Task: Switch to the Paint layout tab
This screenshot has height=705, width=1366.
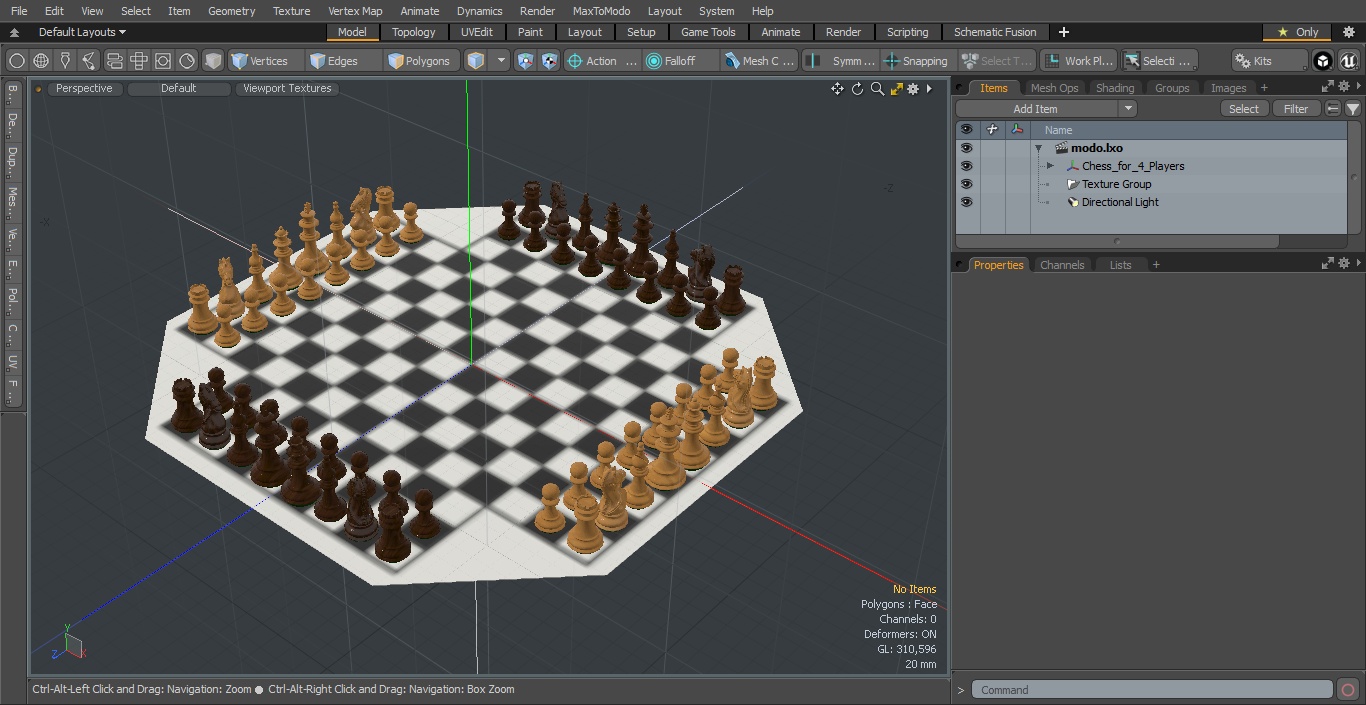Action: (x=531, y=32)
